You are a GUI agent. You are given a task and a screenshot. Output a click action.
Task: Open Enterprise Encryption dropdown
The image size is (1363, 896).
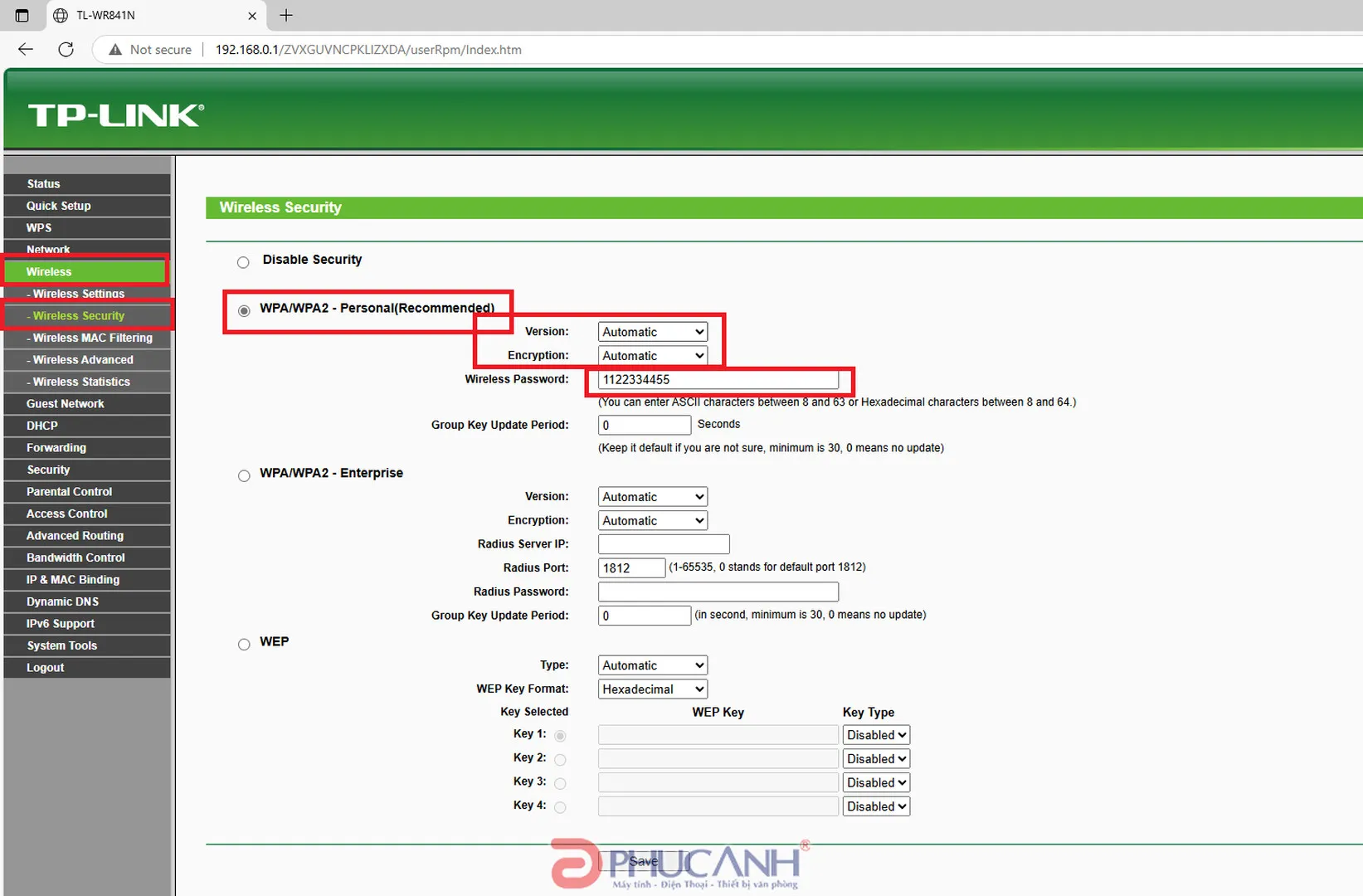point(653,521)
